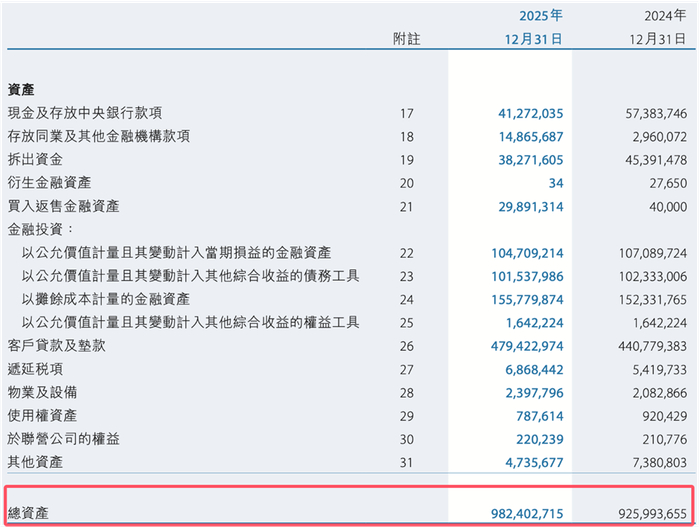The width and height of the screenshot is (700, 528).
Task: Click the 金融投資 subheading
Action: pos(40,229)
